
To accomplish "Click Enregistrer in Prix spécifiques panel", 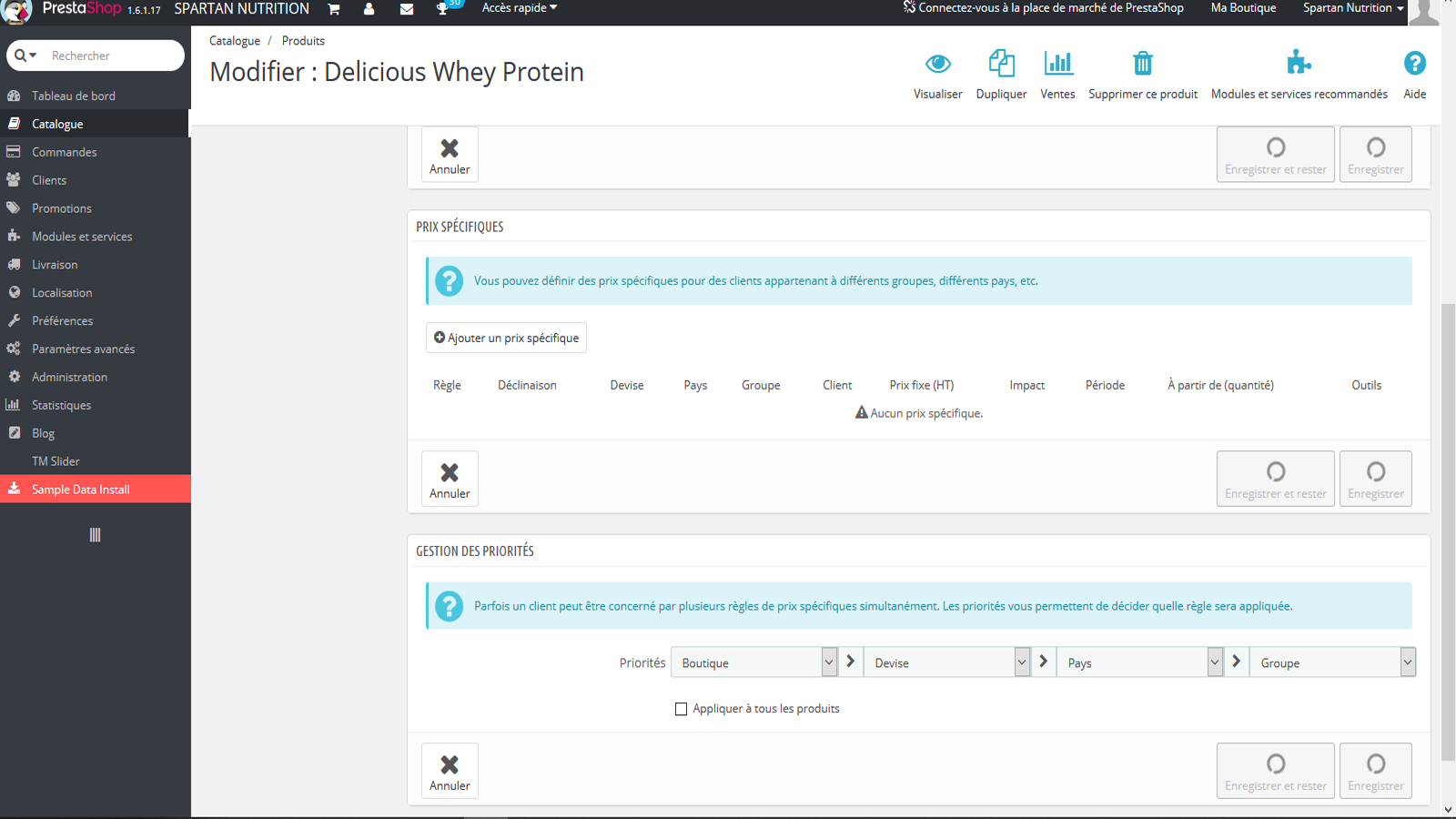I will (x=1376, y=479).
